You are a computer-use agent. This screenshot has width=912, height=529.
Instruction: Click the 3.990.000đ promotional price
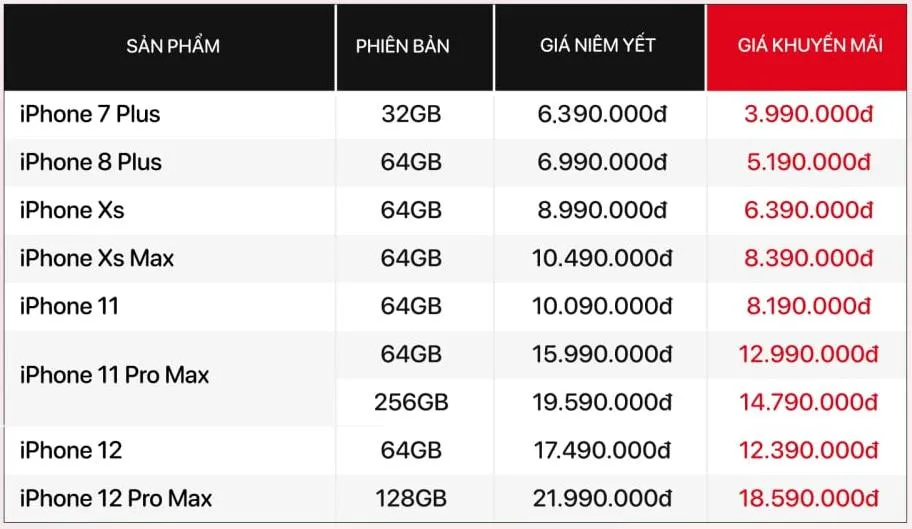[809, 114]
